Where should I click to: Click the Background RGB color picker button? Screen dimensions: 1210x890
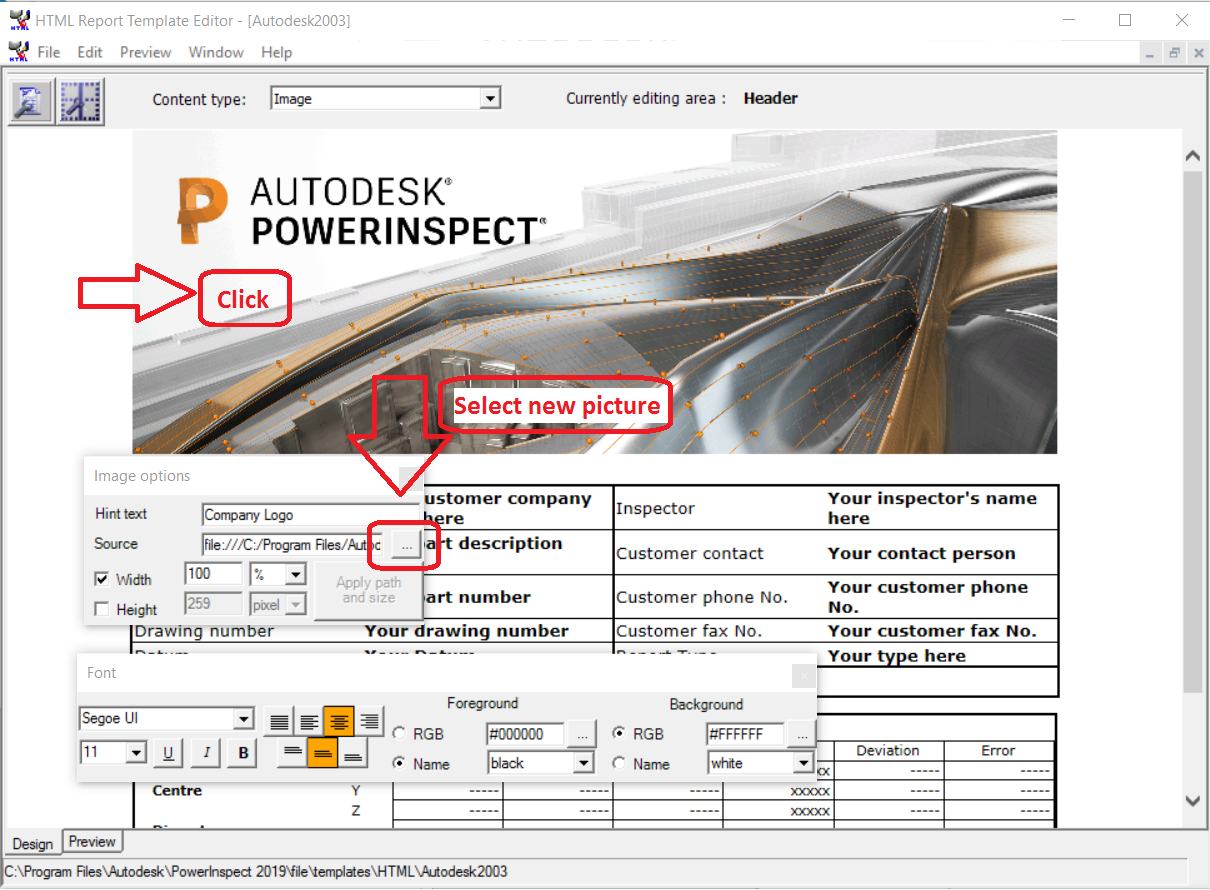pyautogui.click(x=801, y=733)
